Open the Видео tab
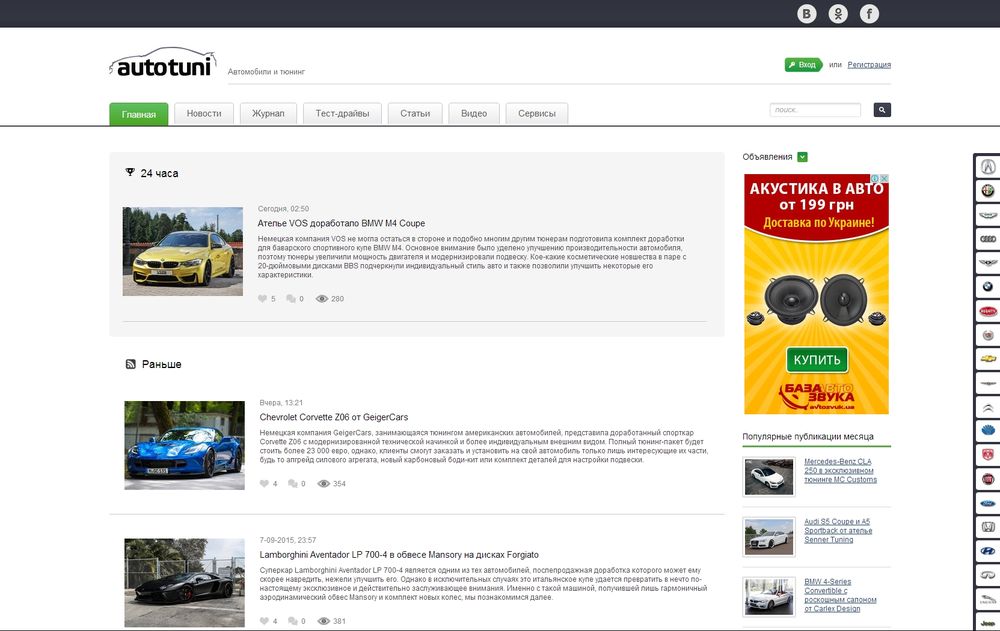1000x631 pixels. (x=474, y=113)
